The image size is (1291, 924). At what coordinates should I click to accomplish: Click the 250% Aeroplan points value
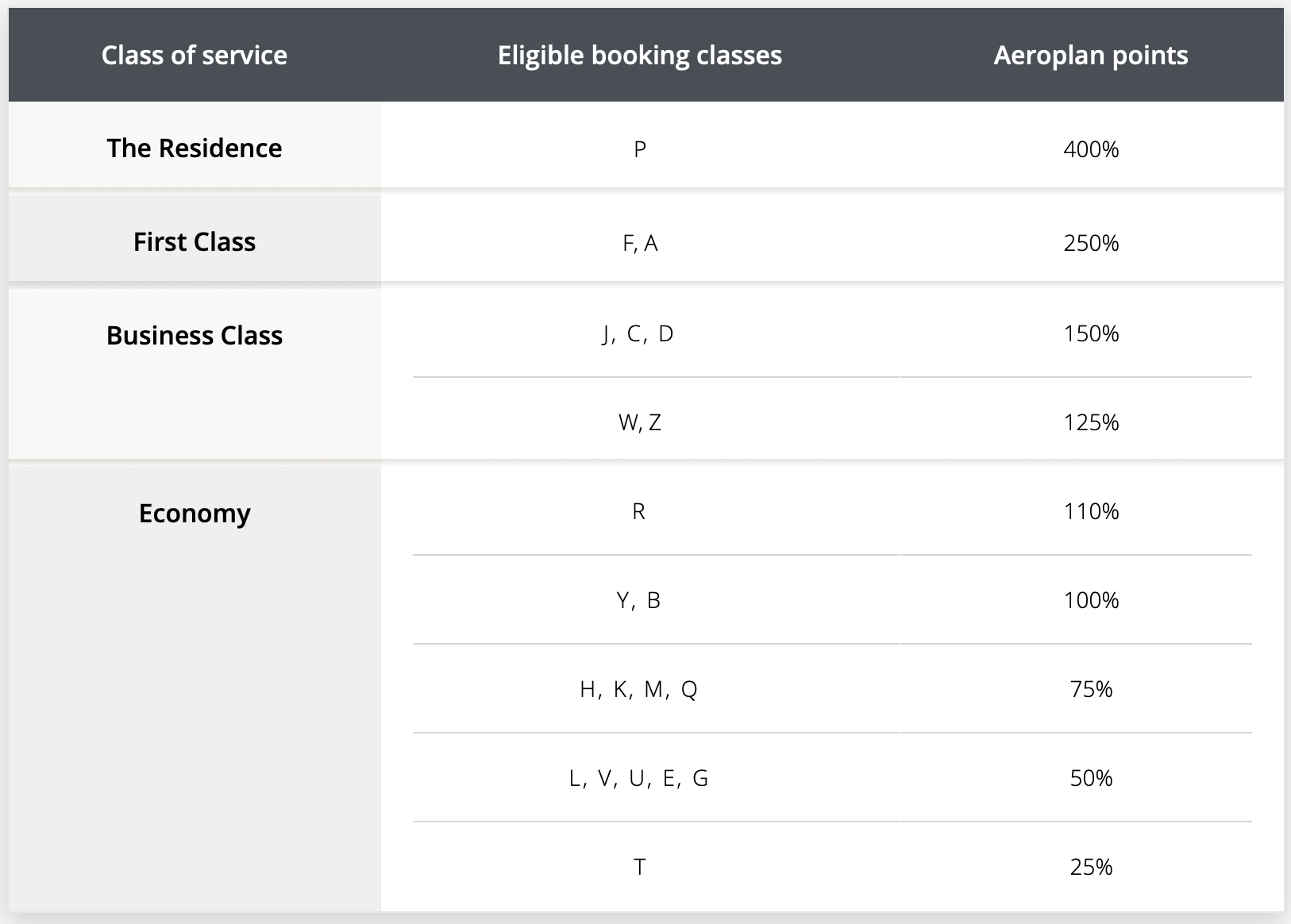click(x=1091, y=243)
